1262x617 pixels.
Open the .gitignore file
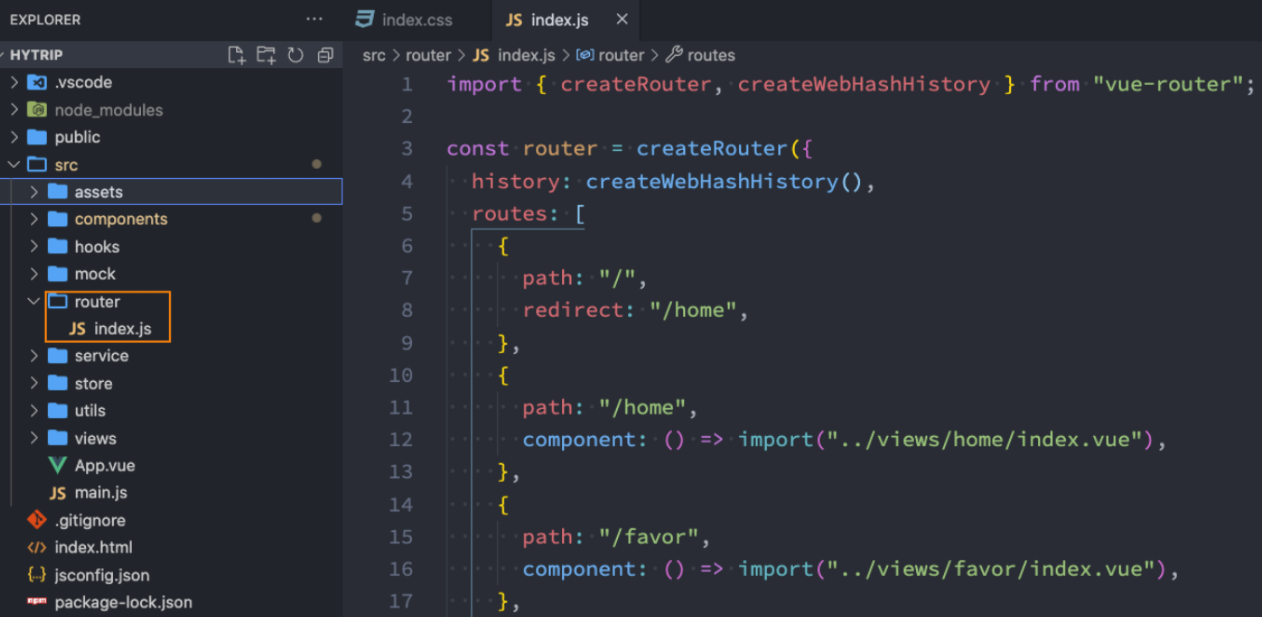tap(90, 520)
